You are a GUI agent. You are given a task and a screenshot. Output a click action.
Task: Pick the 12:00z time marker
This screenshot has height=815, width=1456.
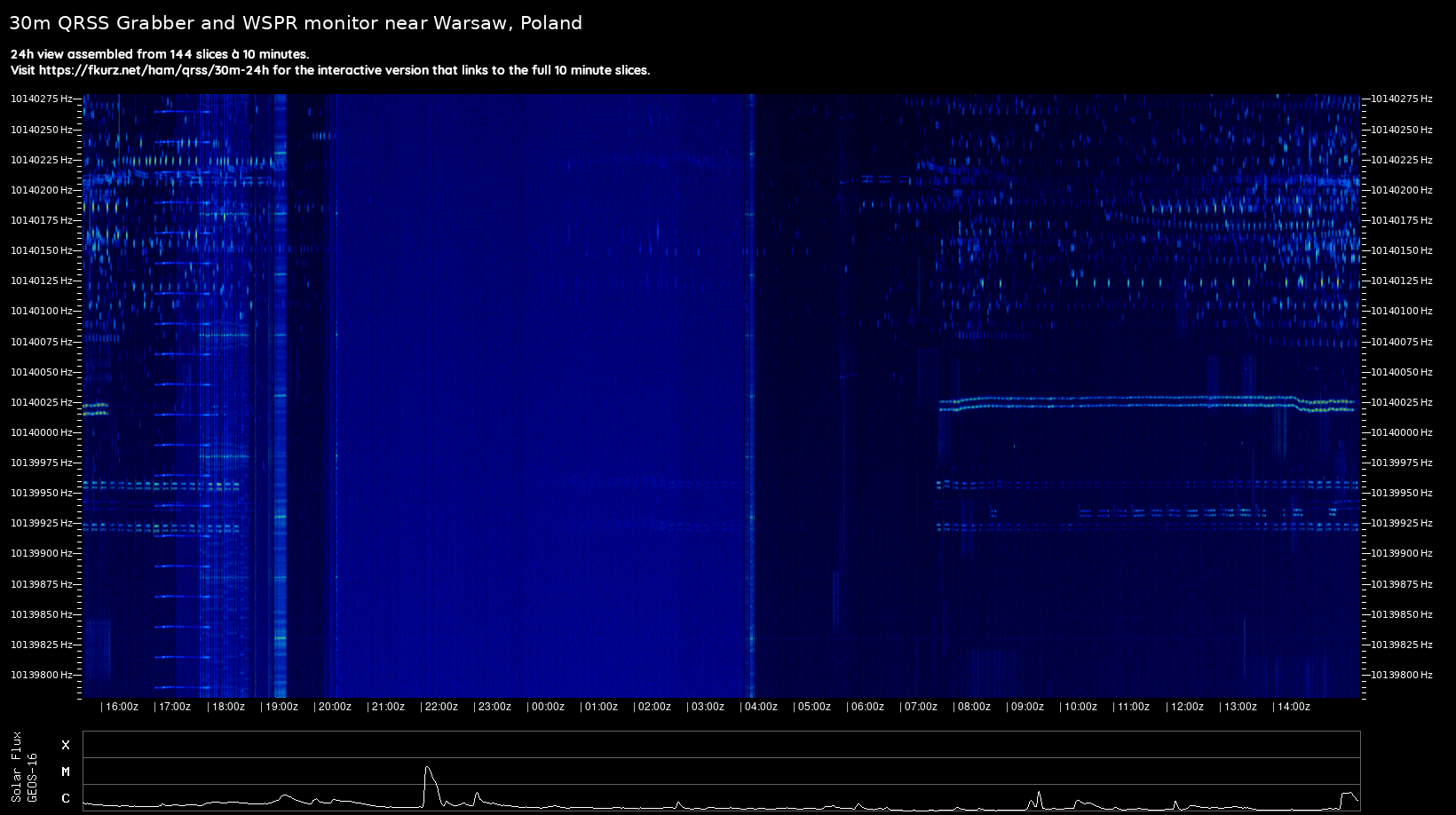coord(1186,707)
